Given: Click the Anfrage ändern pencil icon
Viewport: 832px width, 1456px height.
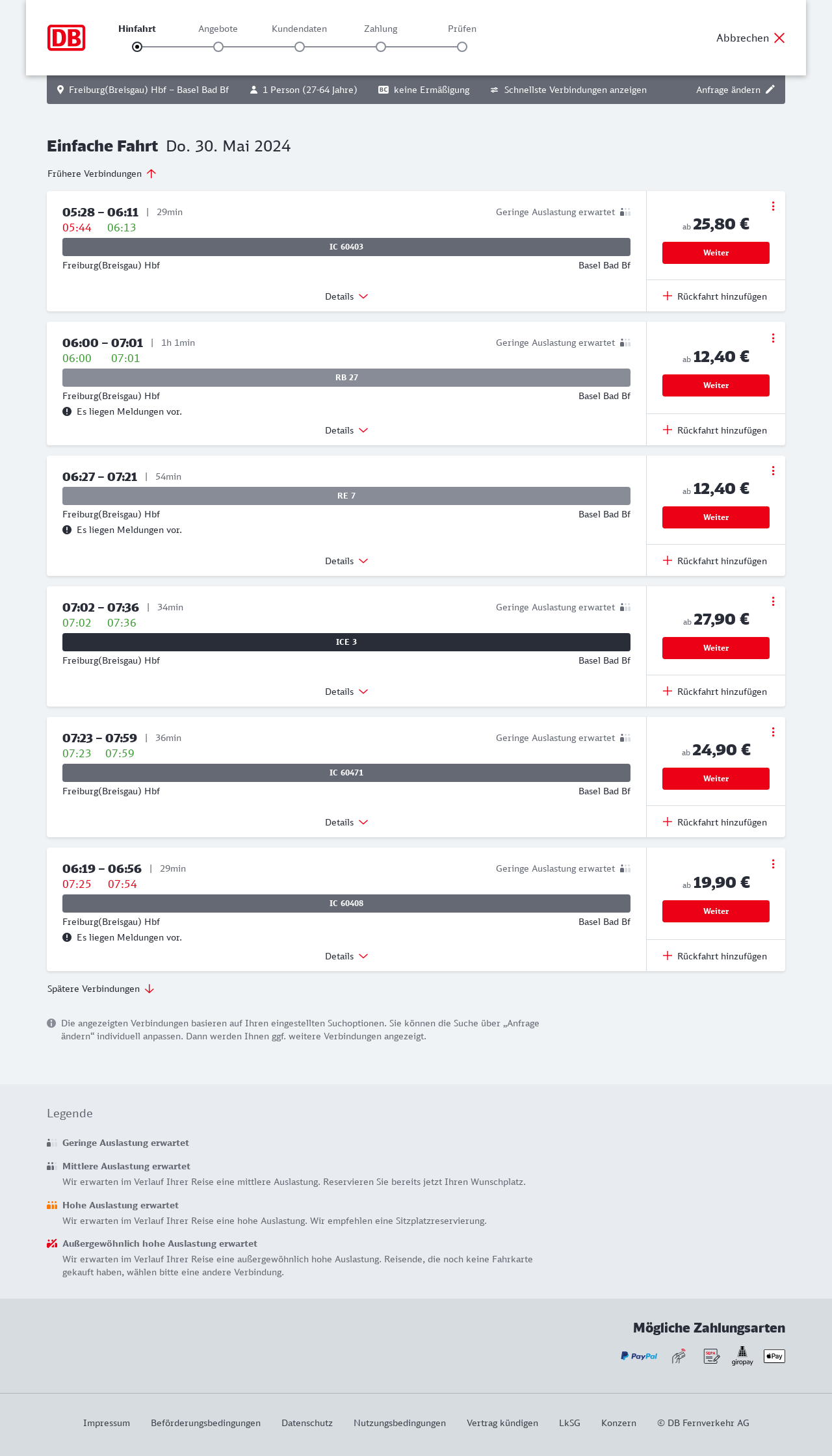Looking at the screenshot, I should point(770,90).
